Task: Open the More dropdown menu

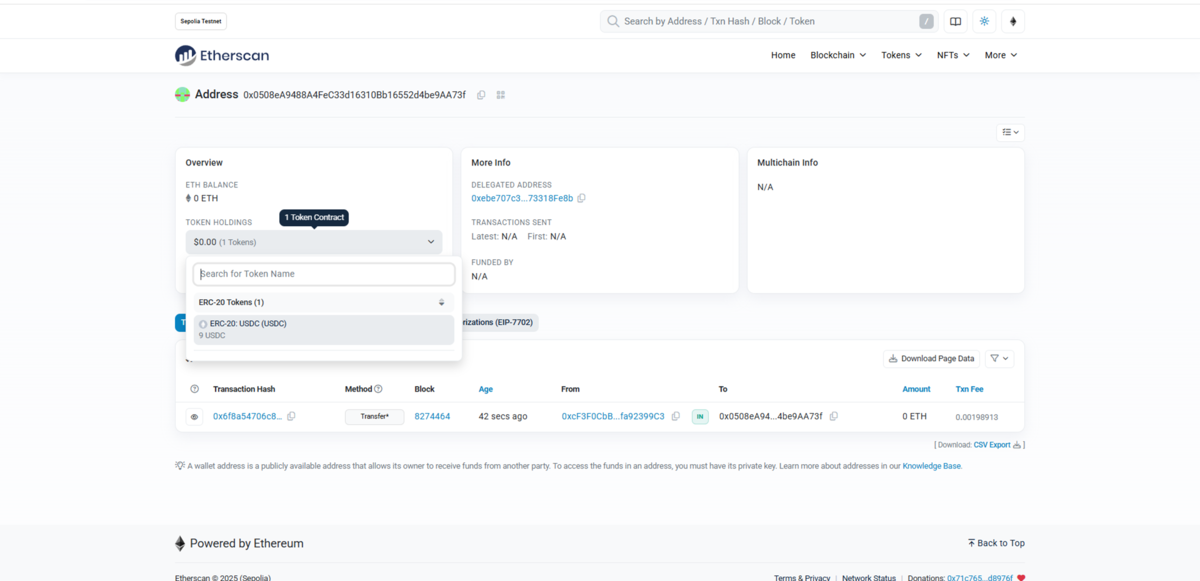Action: coord(1001,55)
